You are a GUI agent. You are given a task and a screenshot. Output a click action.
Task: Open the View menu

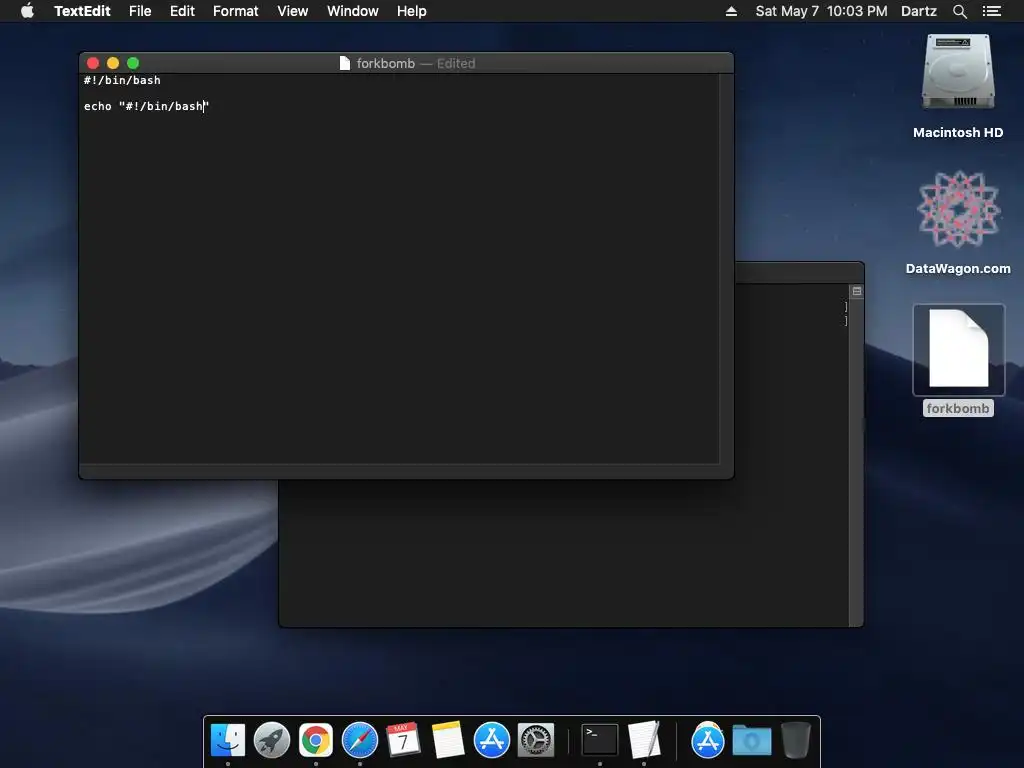tap(293, 11)
